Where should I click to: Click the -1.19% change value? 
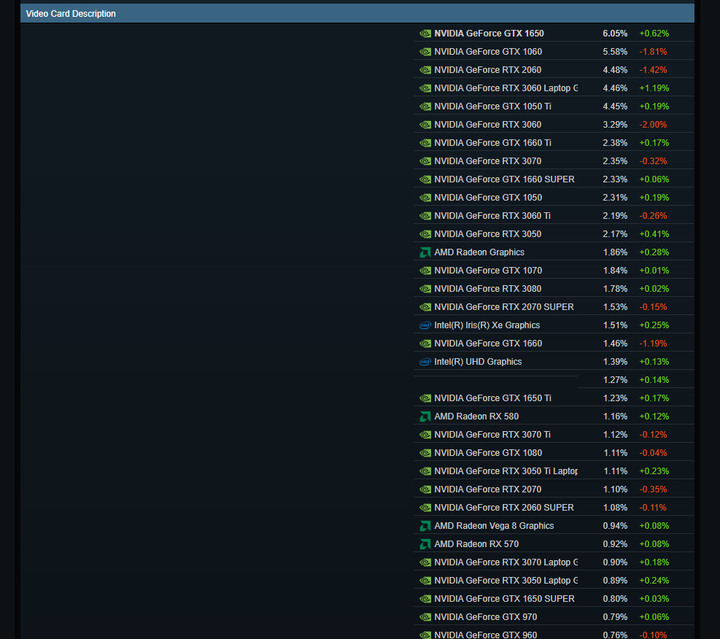coord(653,344)
